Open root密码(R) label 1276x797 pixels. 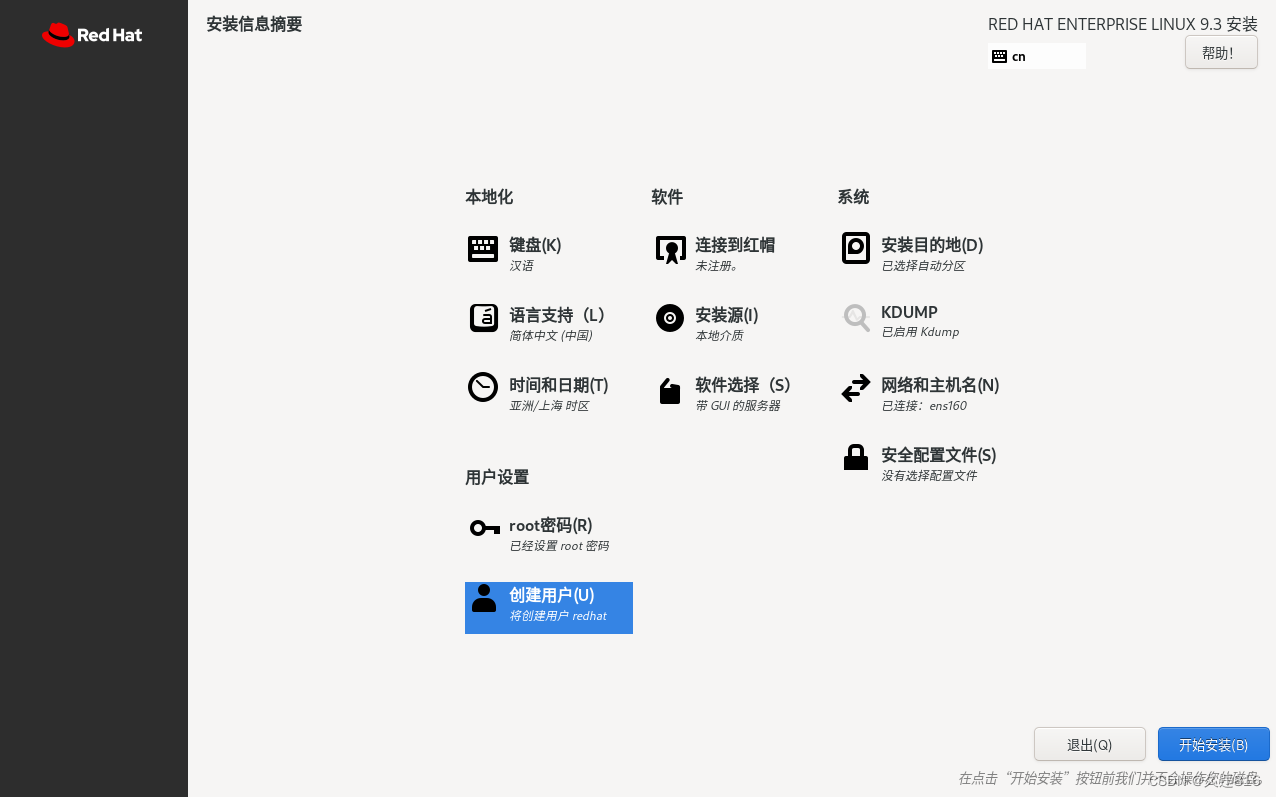click(551, 525)
